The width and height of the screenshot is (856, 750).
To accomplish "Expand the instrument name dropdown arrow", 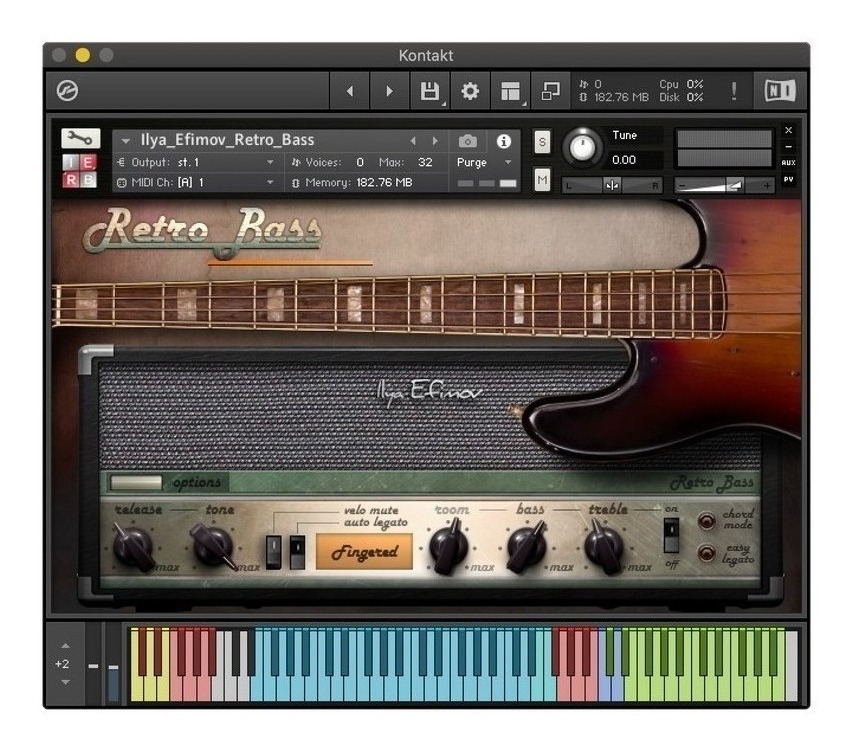I will [126, 141].
